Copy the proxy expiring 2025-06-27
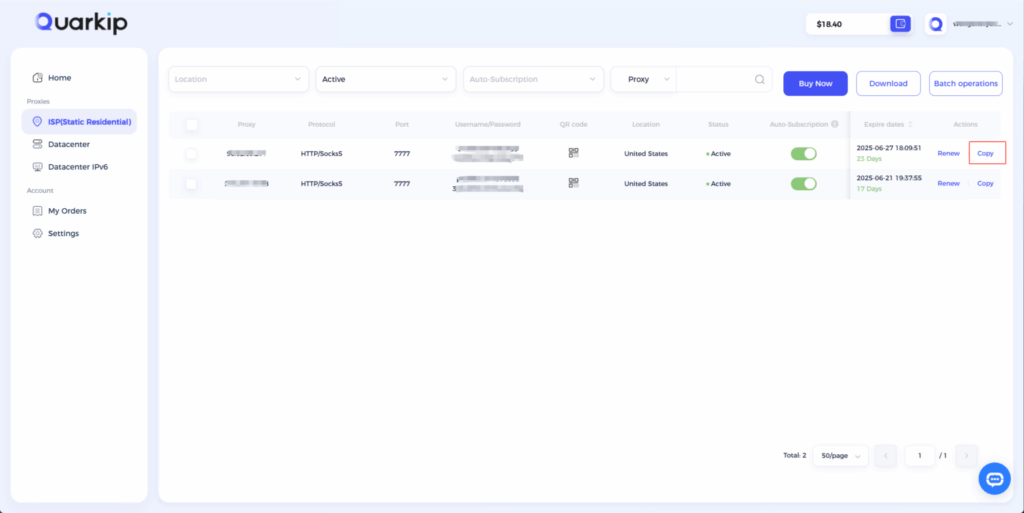 985,153
